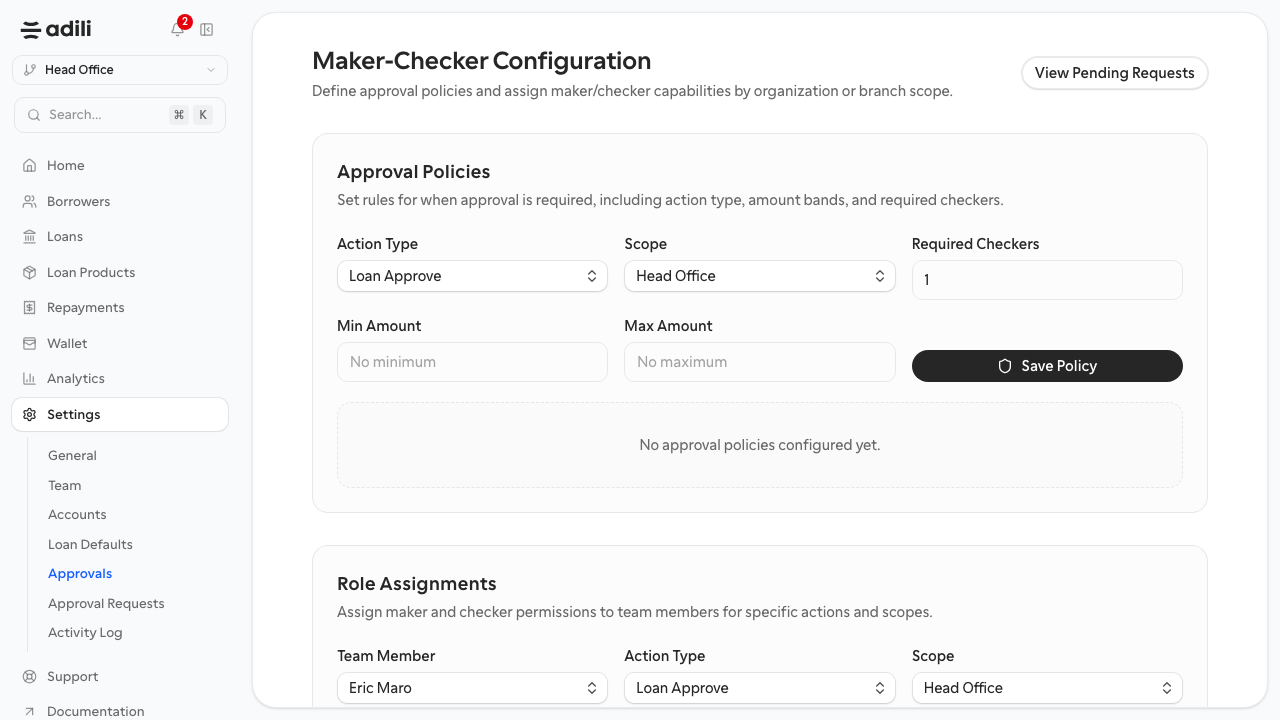The image size is (1280, 720).
Task: Click the Wallet icon in sidebar
Action: click(30, 344)
